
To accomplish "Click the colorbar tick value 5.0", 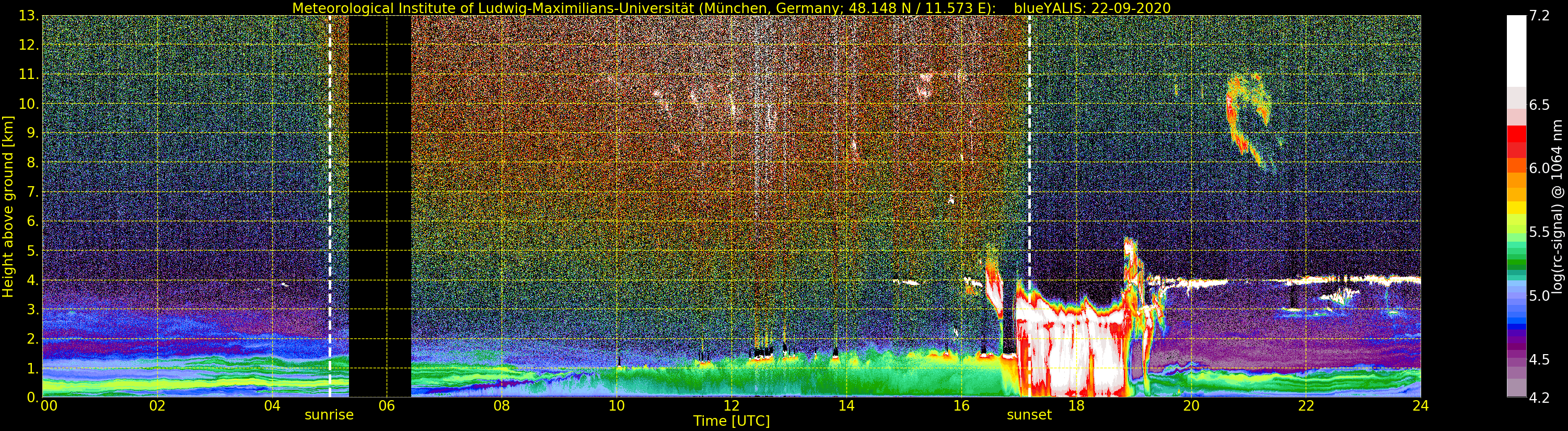I will (1539, 296).
